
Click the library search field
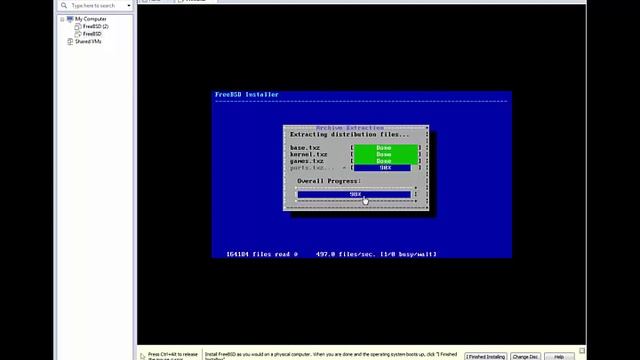point(96,6)
